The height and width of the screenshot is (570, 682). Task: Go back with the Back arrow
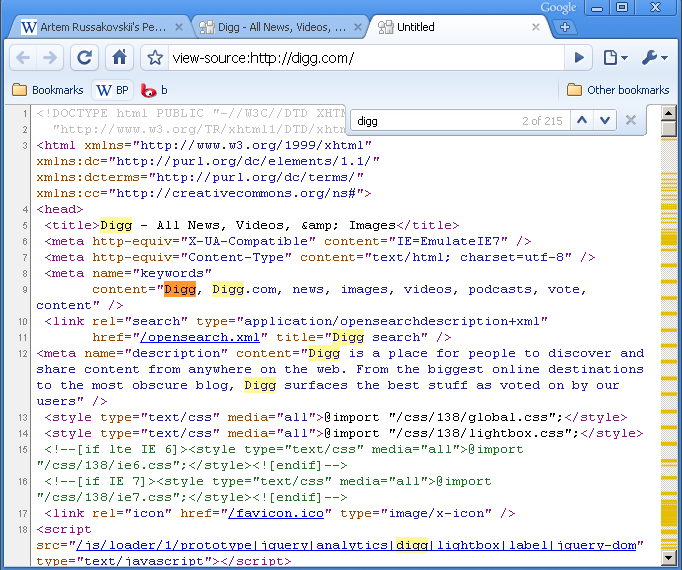(23, 57)
